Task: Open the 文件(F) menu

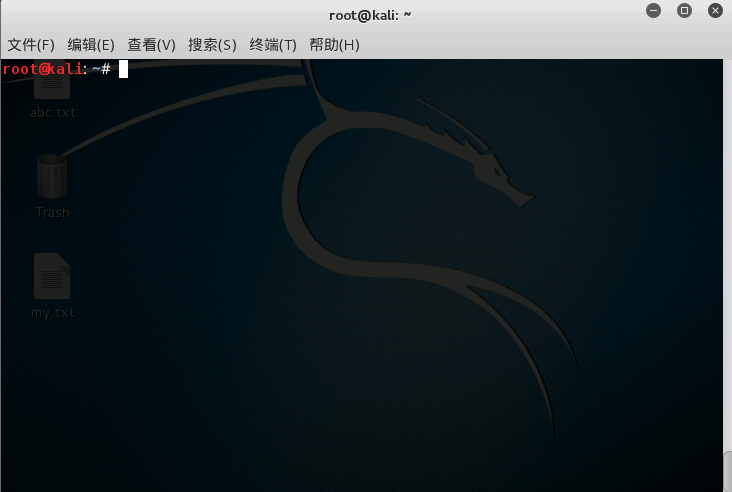Action: (x=31, y=45)
